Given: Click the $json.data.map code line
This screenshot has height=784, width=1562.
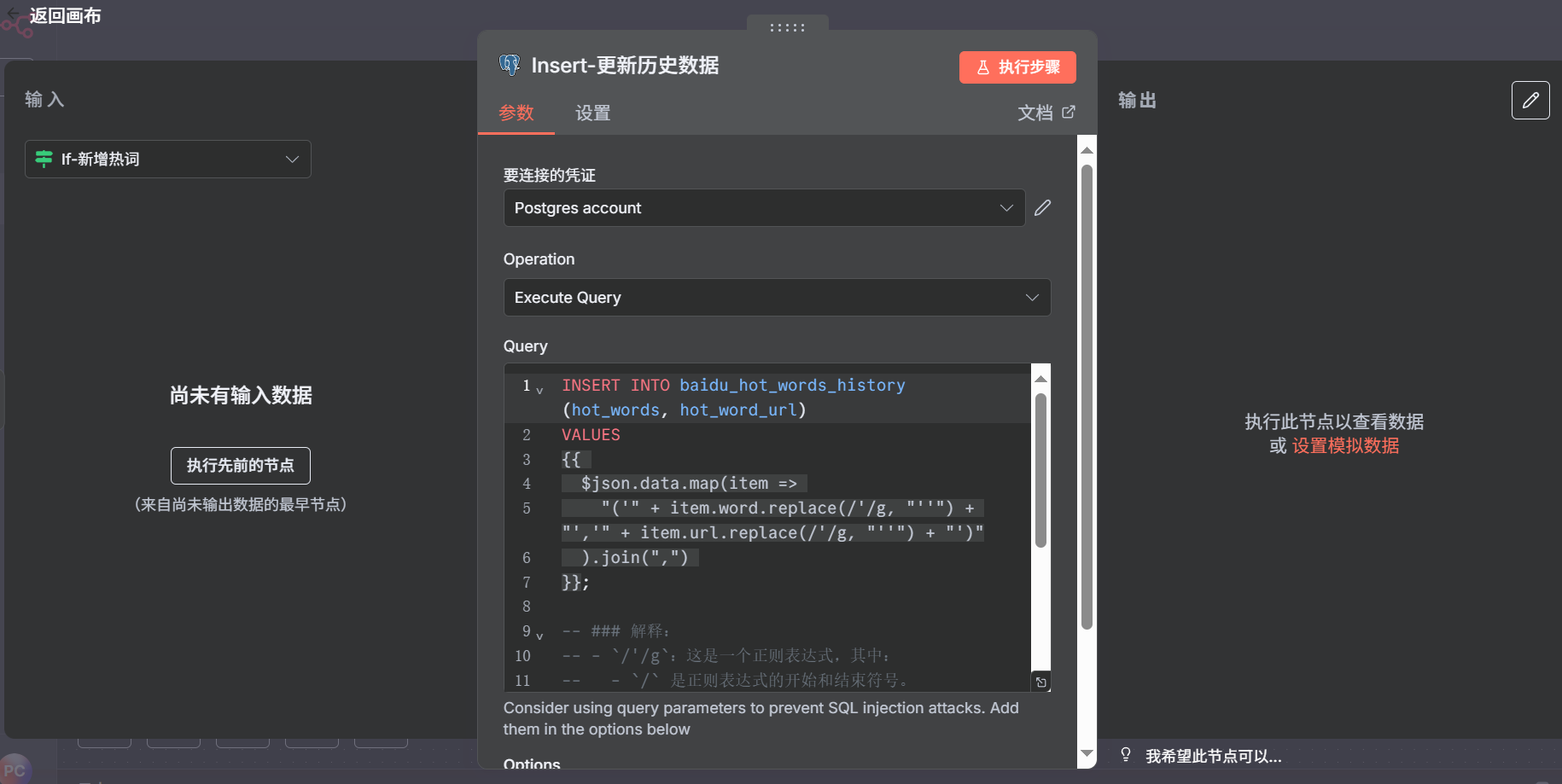Looking at the screenshot, I should pyautogui.click(x=685, y=484).
